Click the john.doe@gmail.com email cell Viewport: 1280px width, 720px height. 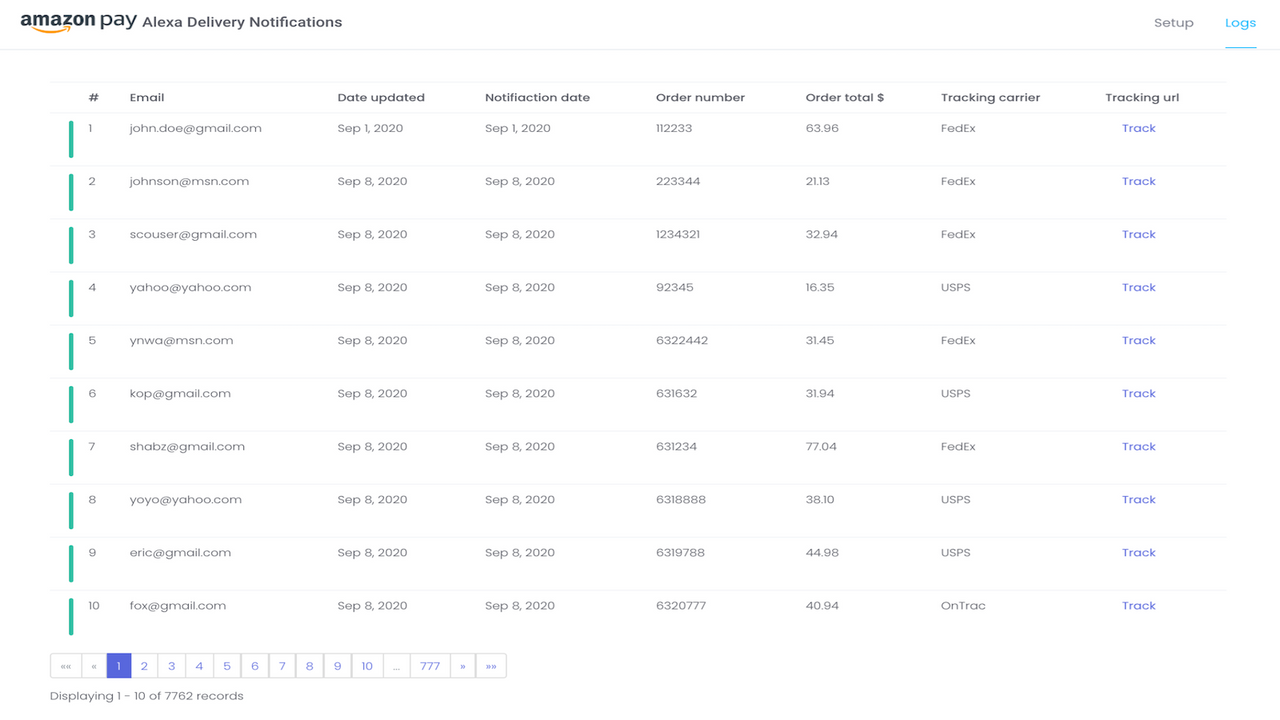[196, 128]
